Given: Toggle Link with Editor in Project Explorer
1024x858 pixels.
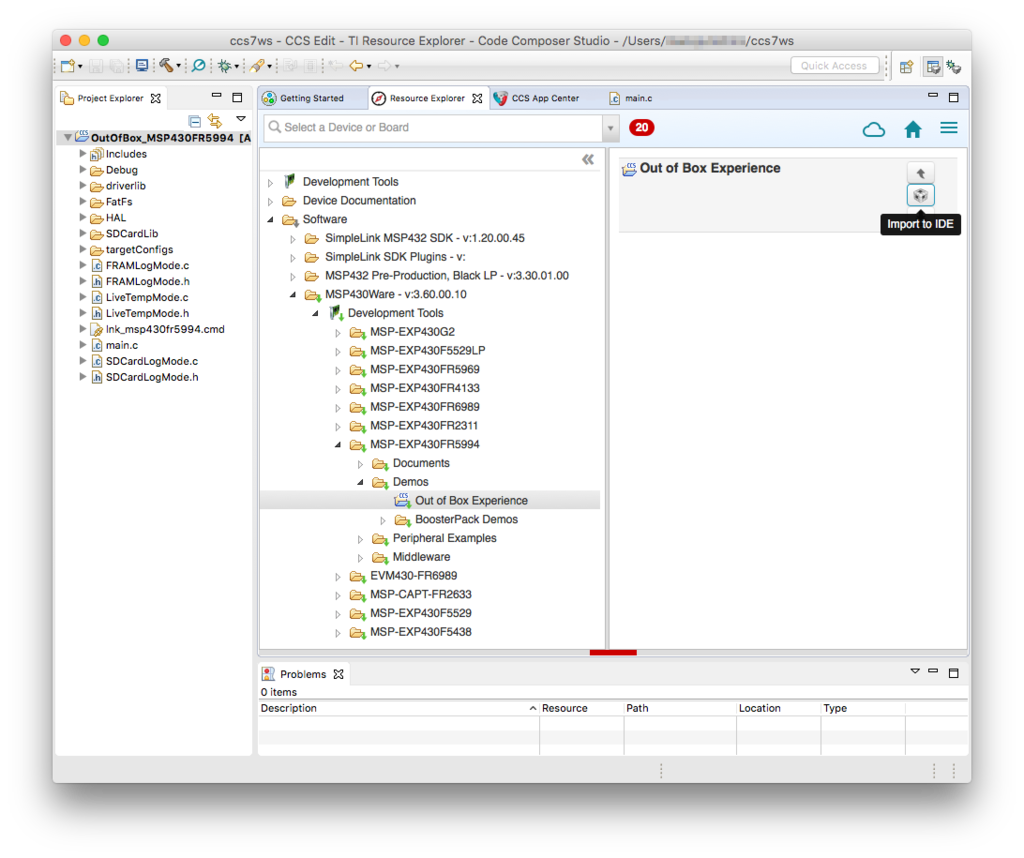Looking at the screenshot, I should tap(215, 120).
